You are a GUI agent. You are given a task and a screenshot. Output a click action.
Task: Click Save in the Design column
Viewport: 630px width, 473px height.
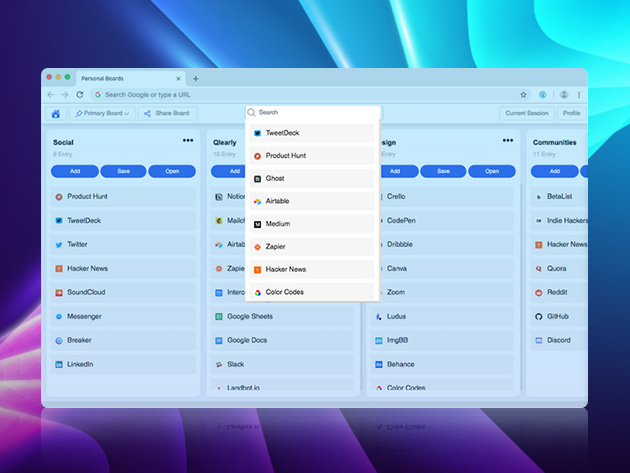(x=443, y=171)
